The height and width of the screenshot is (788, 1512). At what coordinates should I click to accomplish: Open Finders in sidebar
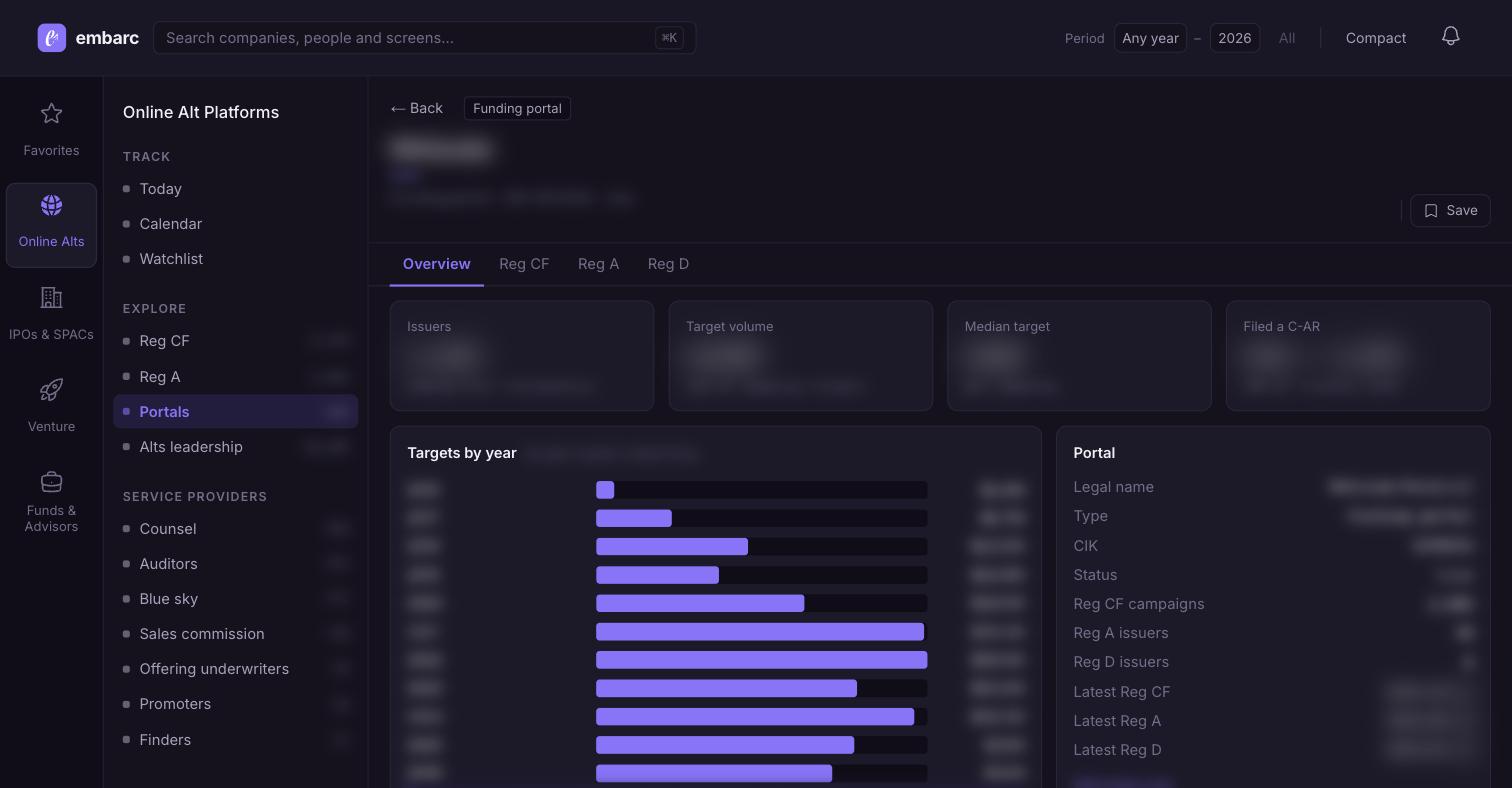coord(235,740)
